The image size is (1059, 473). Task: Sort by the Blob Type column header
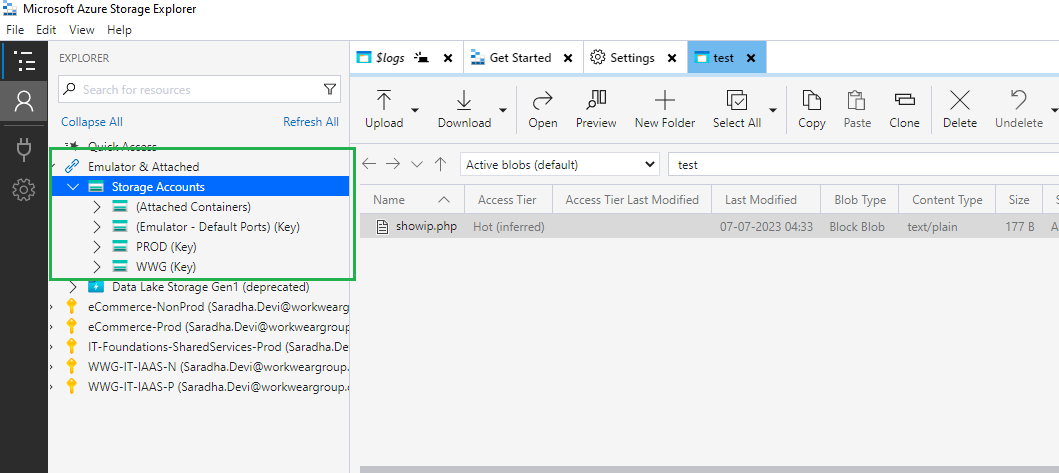click(860, 199)
